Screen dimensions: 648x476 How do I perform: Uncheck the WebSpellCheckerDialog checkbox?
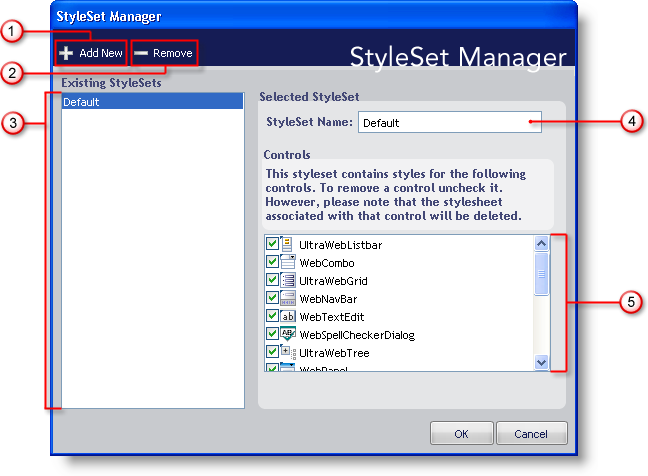coord(272,334)
